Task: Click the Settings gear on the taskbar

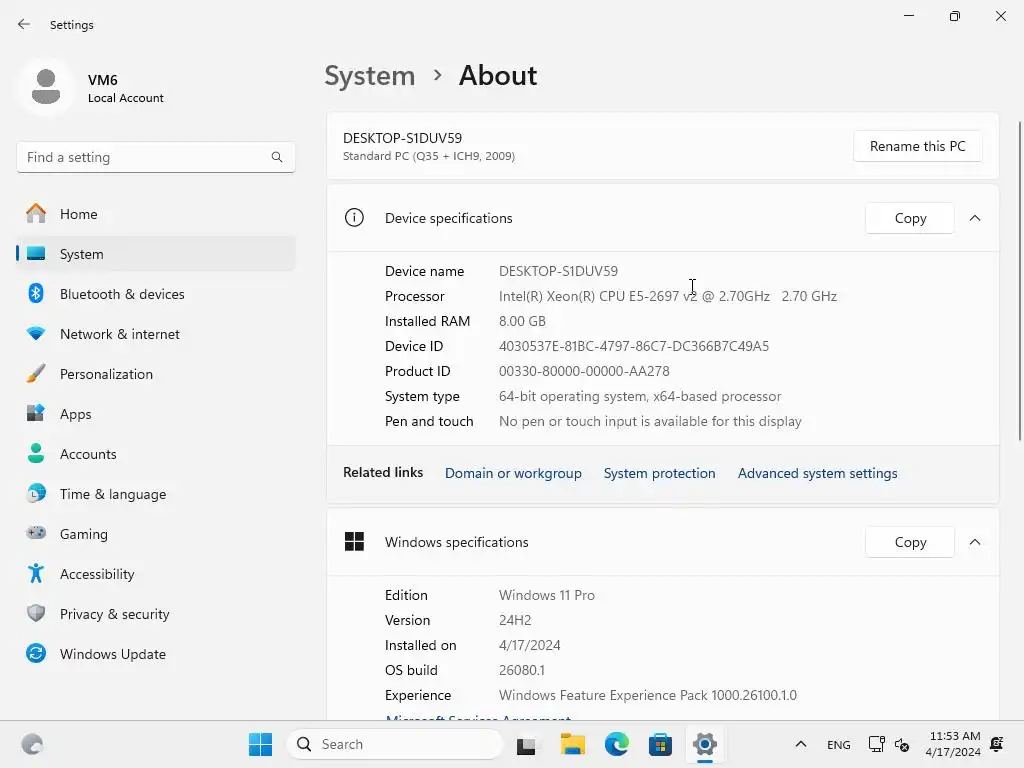Action: click(705, 744)
